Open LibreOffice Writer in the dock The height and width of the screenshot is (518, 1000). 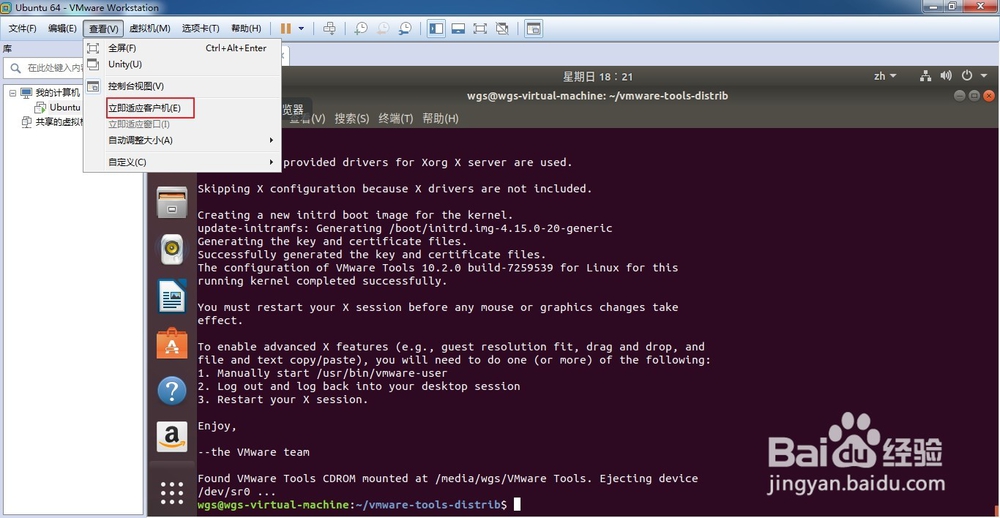pos(172,296)
